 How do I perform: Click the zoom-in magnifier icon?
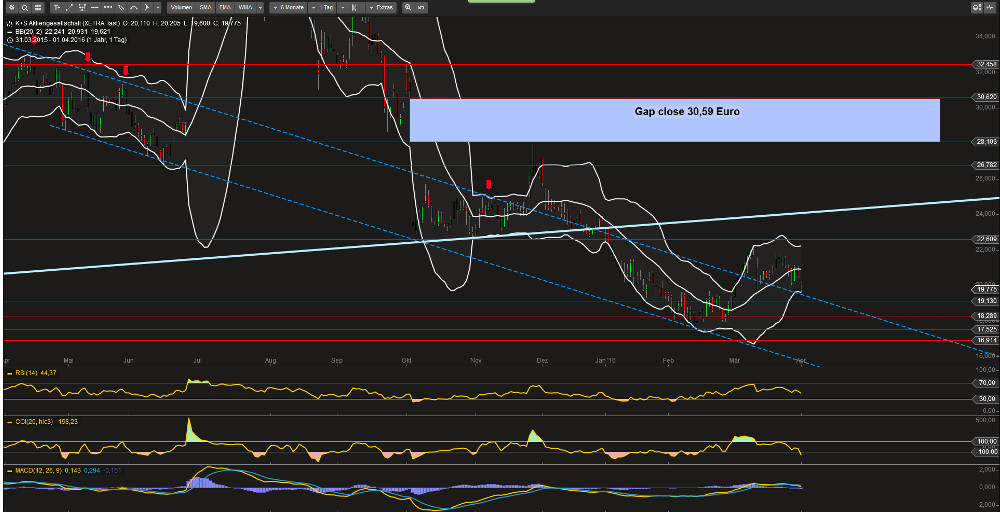[408, 8]
